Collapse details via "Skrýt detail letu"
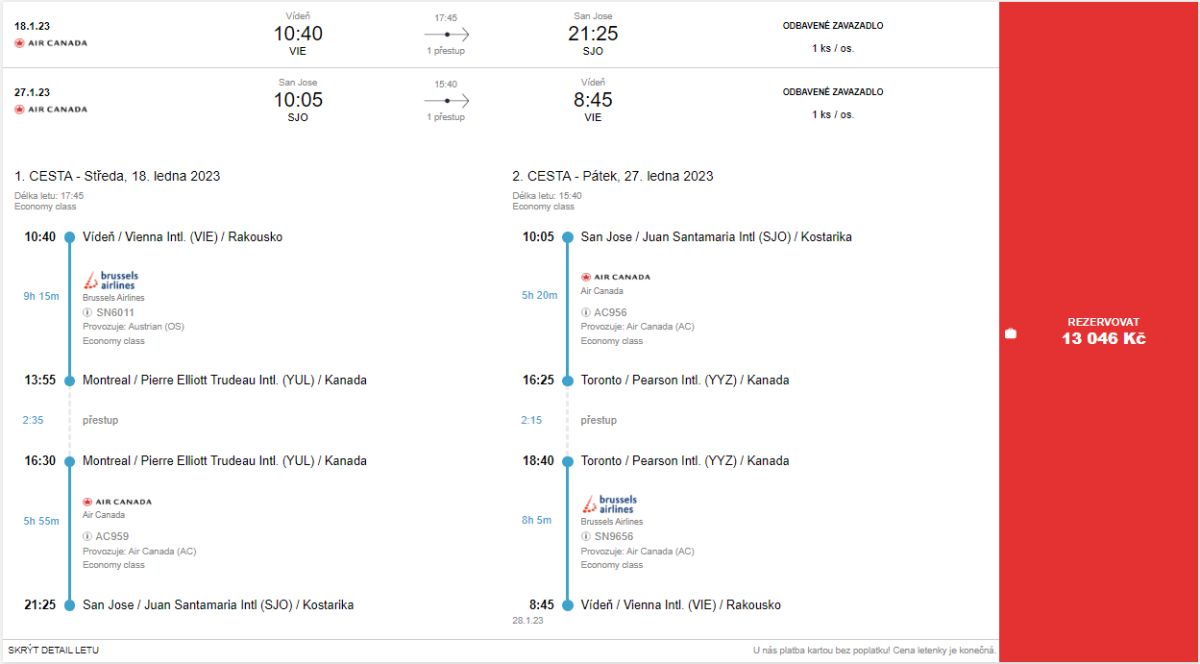 click(x=54, y=650)
